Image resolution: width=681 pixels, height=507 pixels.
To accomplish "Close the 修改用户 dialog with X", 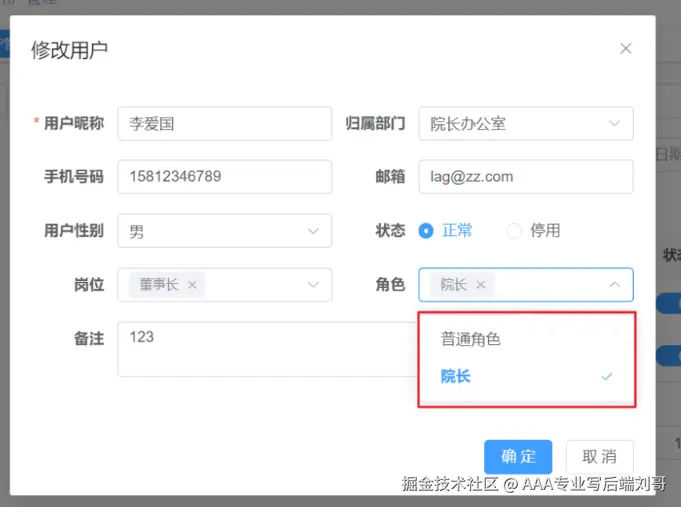I will (x=625, y=48).
